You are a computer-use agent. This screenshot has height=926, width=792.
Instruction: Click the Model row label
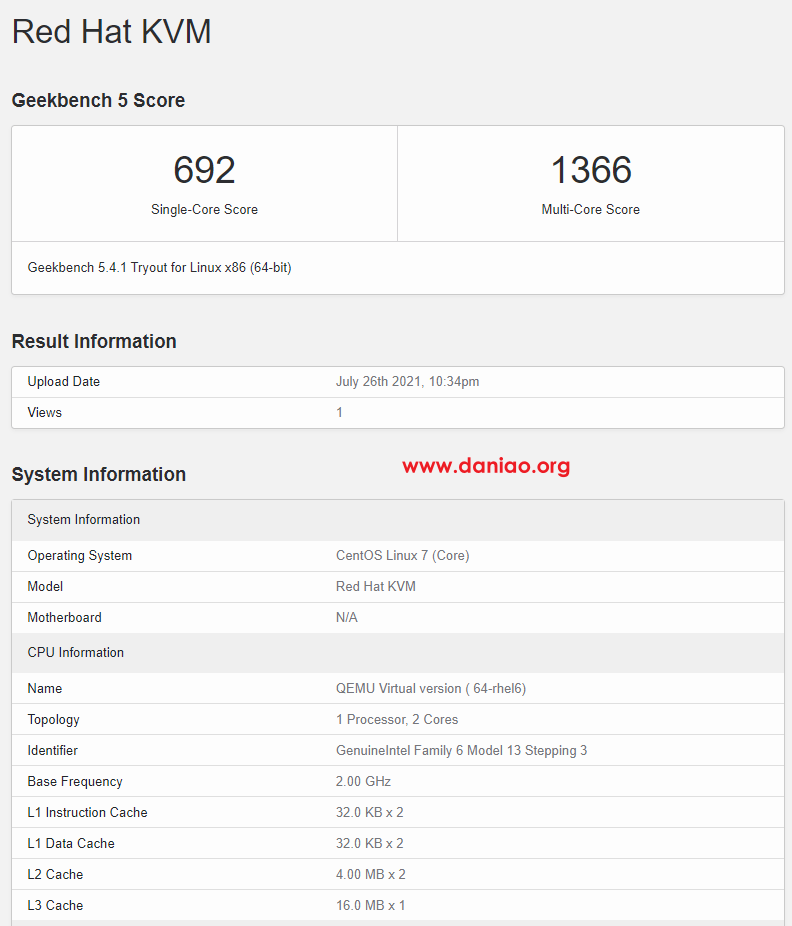tap(45, 586)
